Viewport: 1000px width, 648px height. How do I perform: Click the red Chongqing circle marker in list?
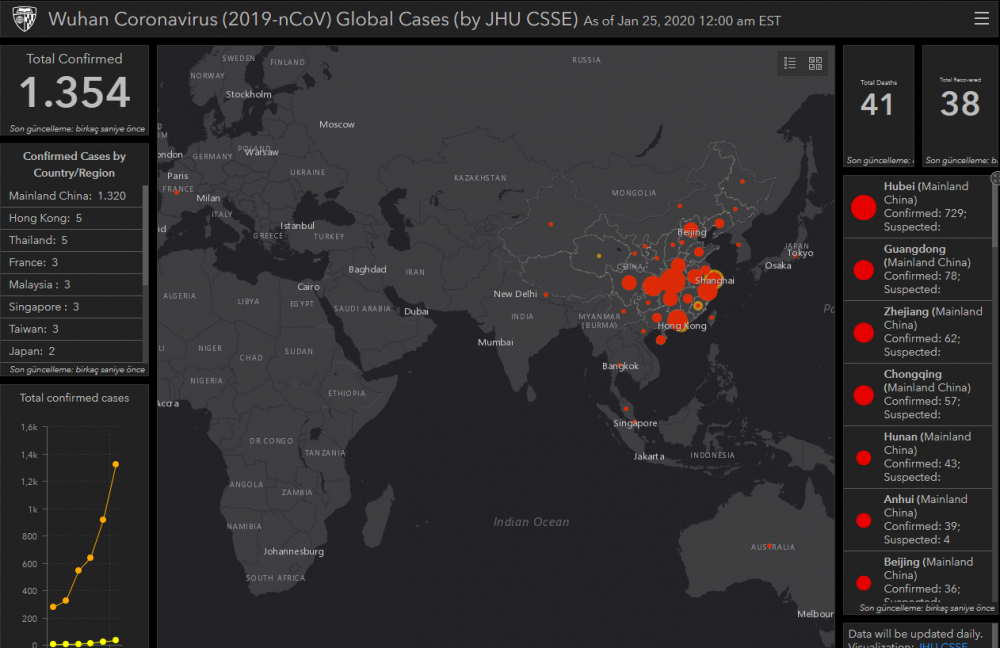pyautogui.click(x=863, y=394)
